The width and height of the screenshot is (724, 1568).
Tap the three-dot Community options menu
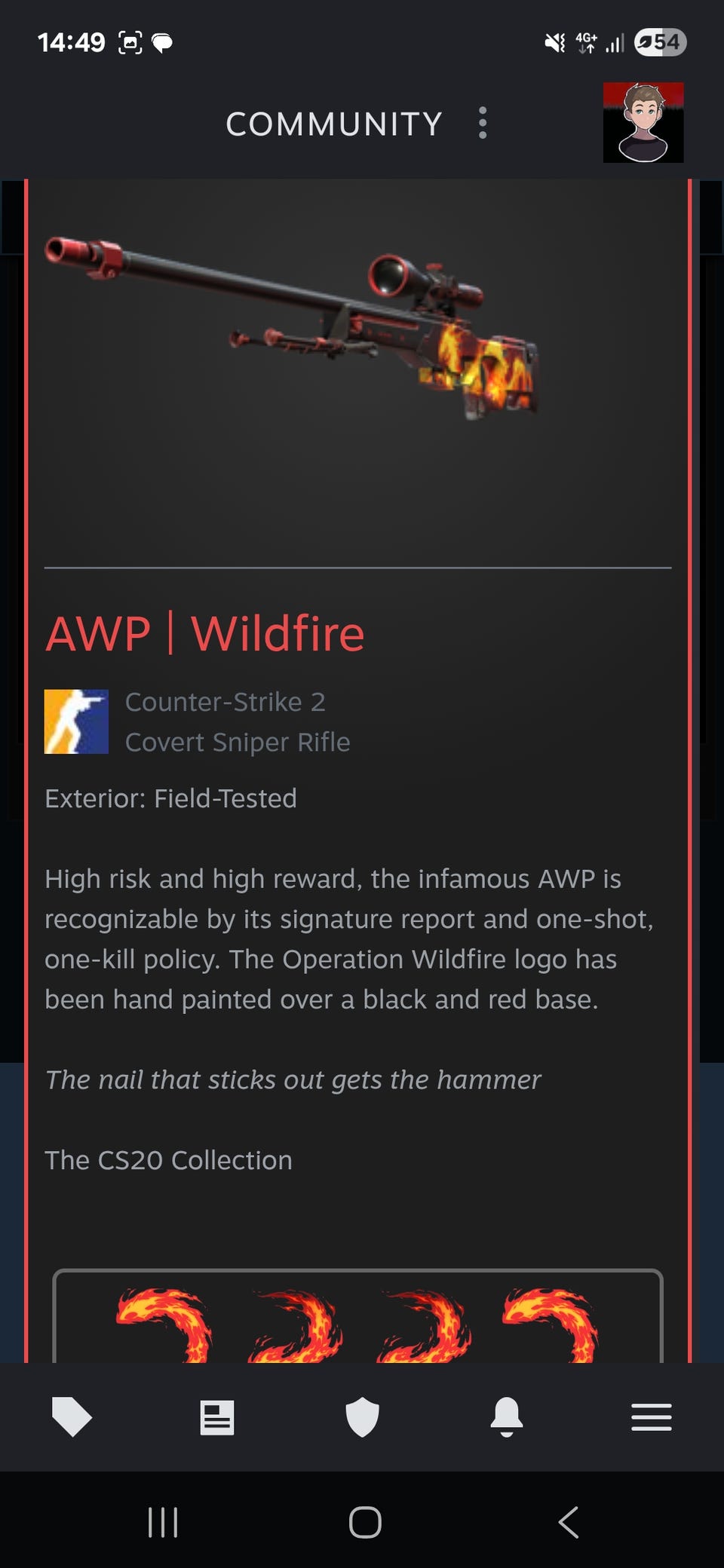click(x=483, y=123)
